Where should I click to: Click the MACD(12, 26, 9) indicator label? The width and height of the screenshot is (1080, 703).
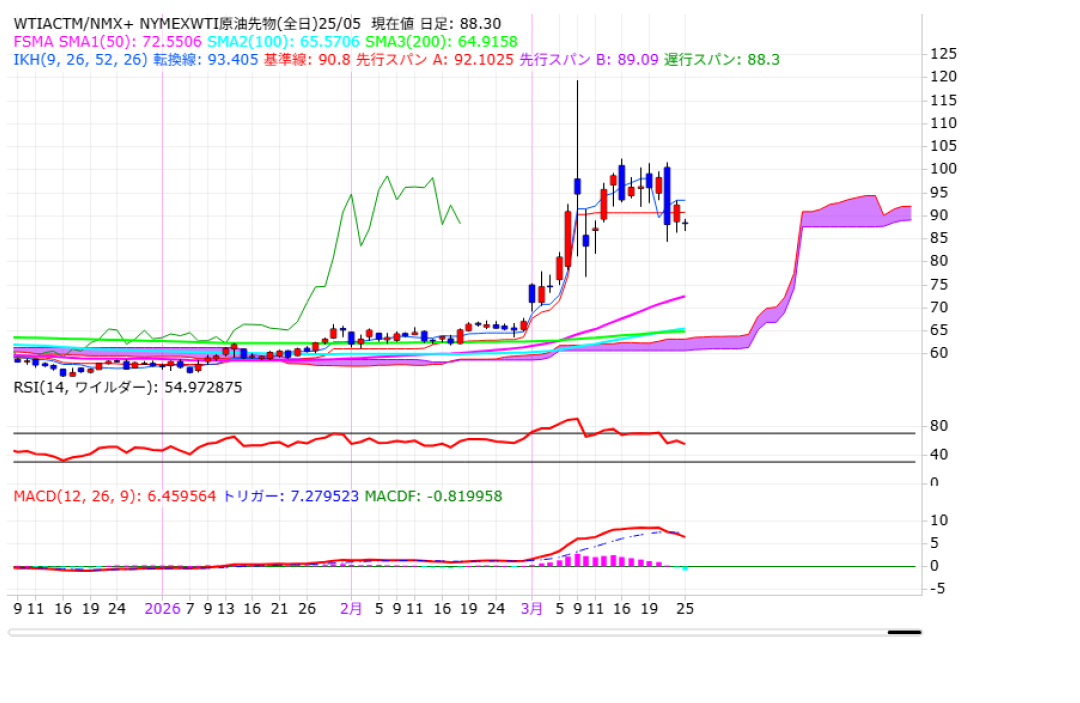[114, 496]
